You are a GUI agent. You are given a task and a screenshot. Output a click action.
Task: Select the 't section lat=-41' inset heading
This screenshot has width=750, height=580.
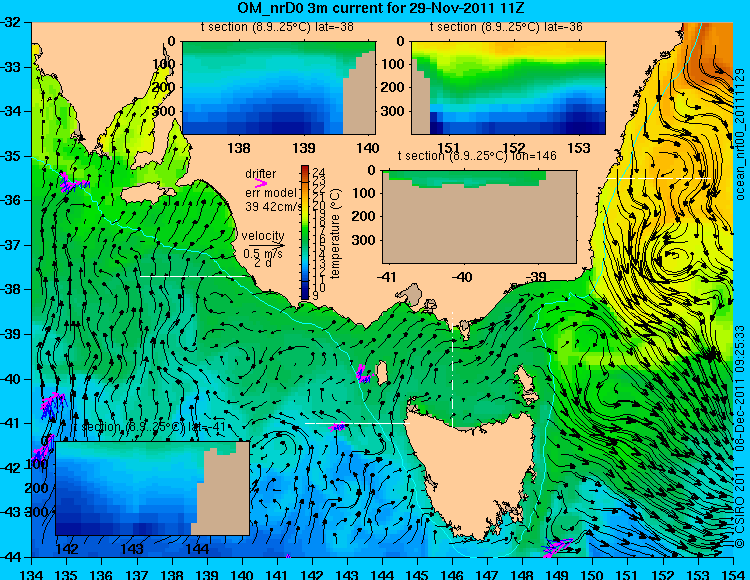click(151, 427)
